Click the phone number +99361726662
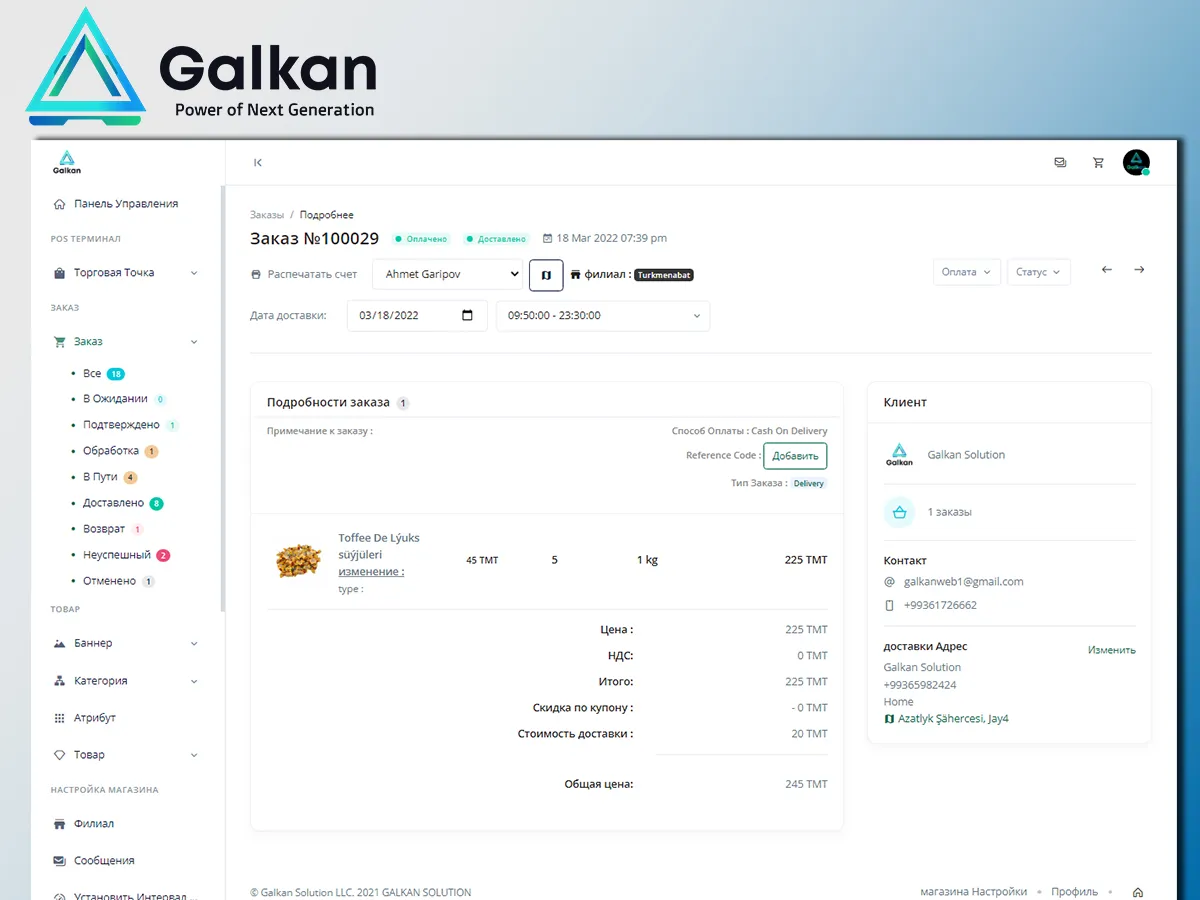Image resolution: width=1200 pixels, height=900 pixels. click(940, 605)
